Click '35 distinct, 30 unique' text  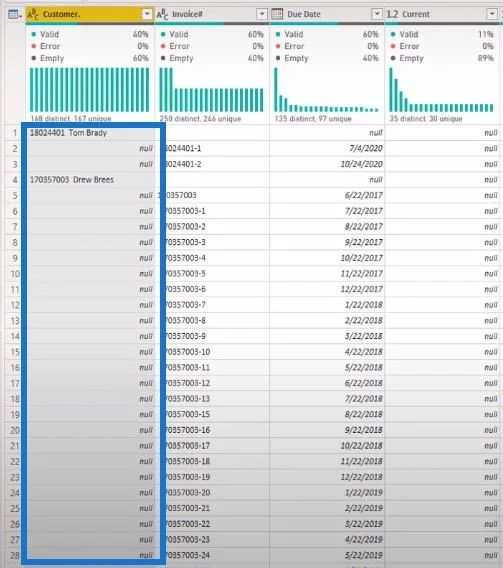426,118
